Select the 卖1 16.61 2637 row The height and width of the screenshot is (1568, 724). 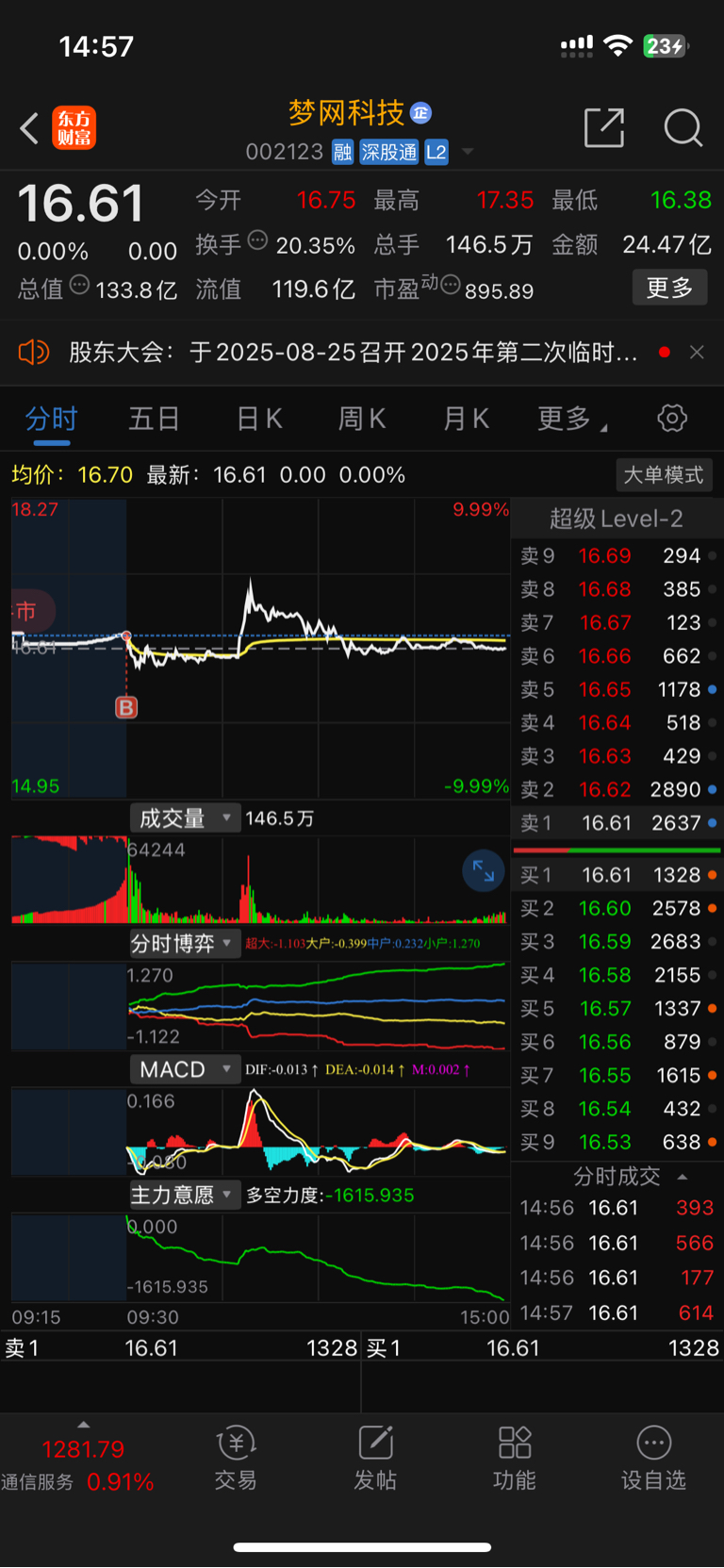tap(617, 823)
